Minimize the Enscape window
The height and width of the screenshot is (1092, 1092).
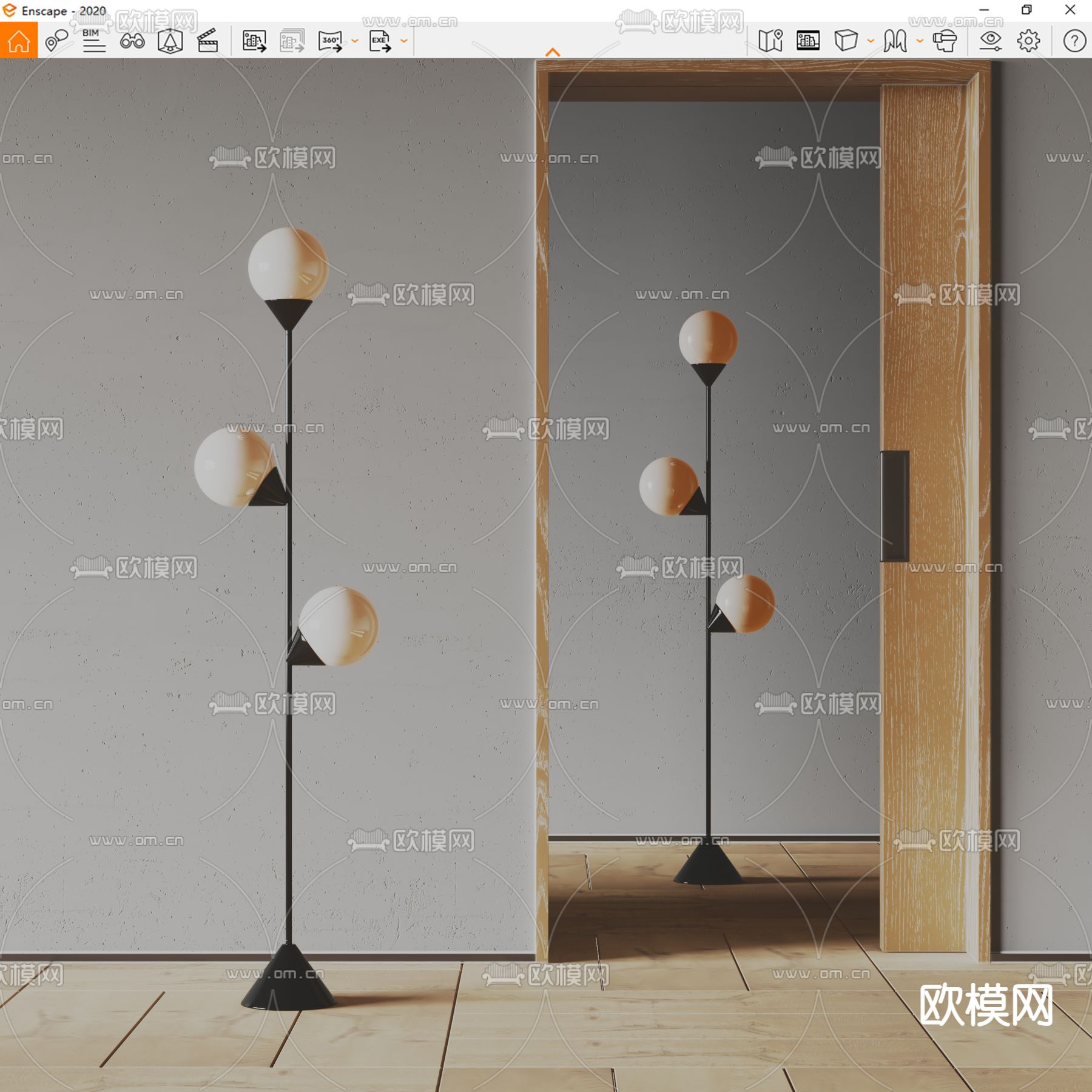click(x=984, y=10)
